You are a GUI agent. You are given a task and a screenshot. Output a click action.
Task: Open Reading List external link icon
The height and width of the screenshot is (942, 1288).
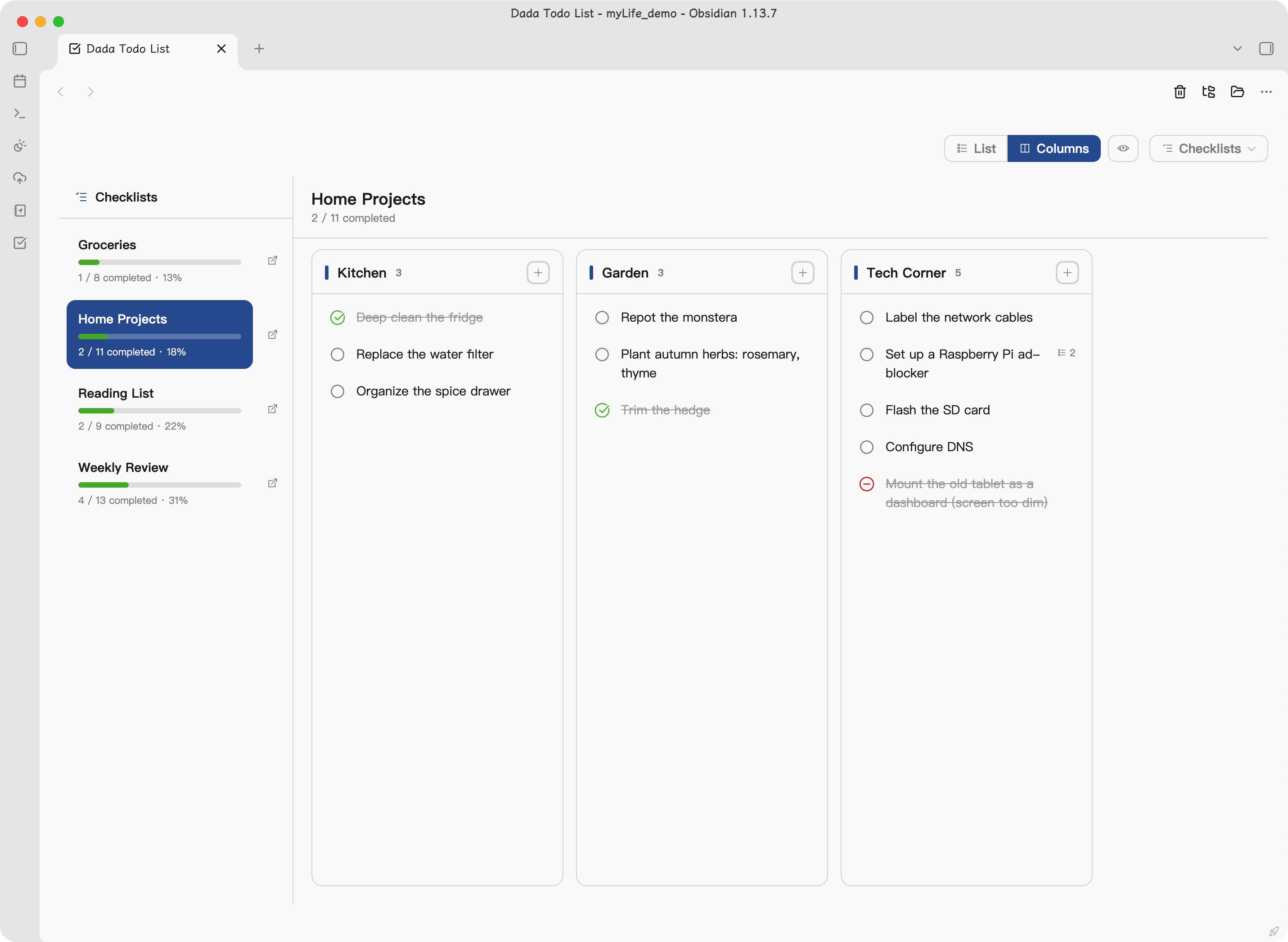pyautogui.click(x=273, y=409)
